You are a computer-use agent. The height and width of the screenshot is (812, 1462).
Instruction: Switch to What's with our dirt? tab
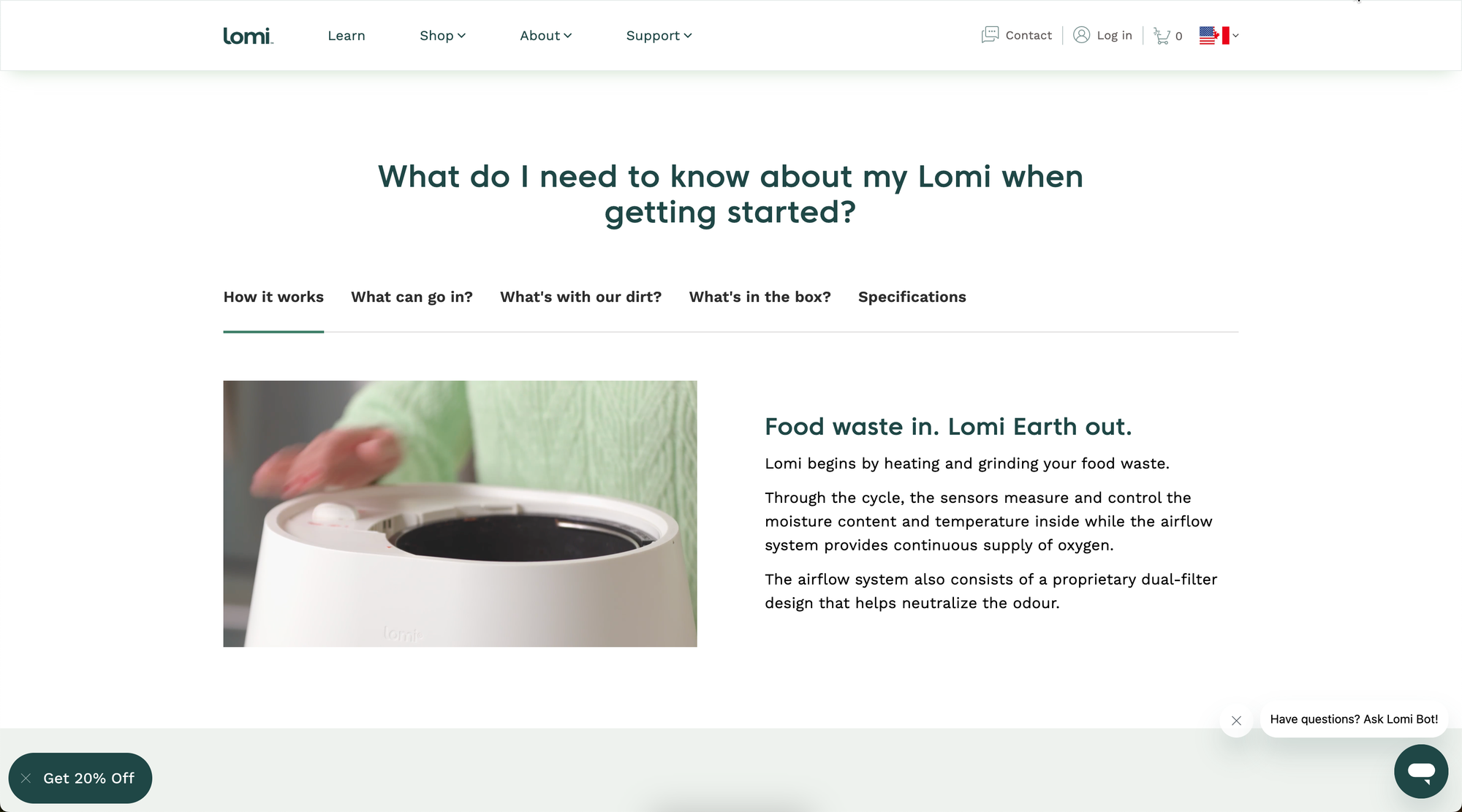tap(580, 297)
